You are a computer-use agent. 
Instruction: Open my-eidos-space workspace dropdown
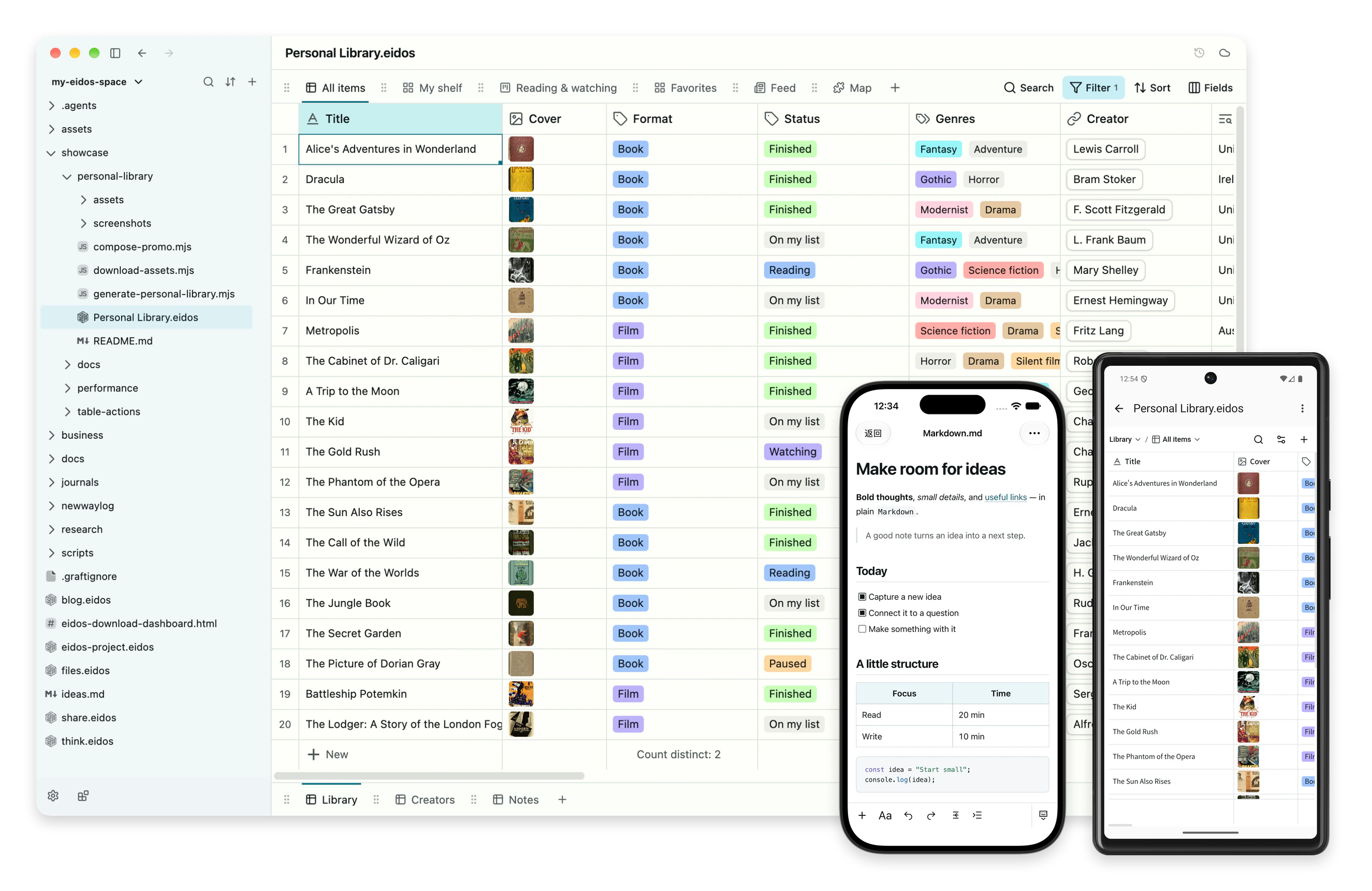(x=97, y=82)
